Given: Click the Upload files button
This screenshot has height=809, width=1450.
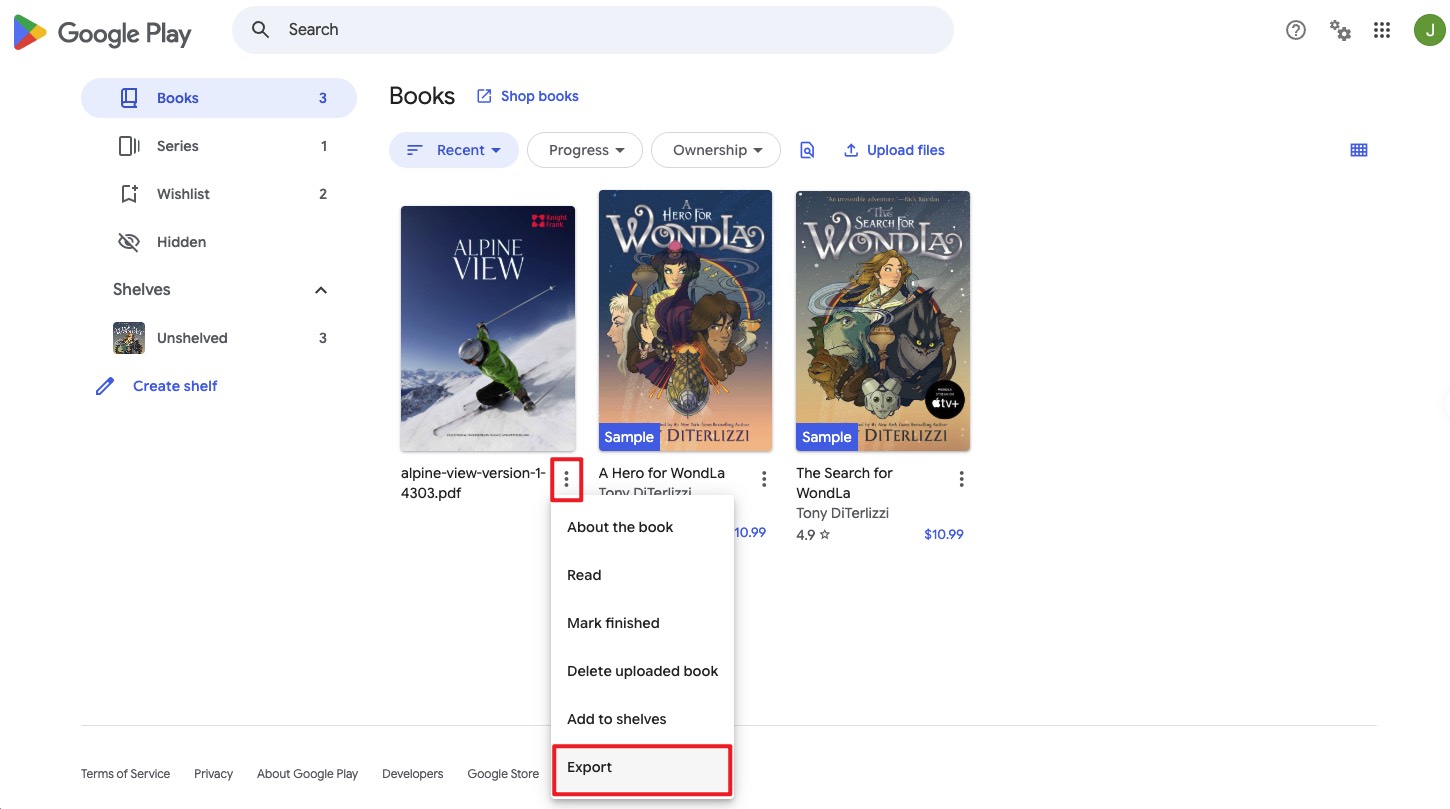Looking at the screenshot, I should click(x=894, y=150).
